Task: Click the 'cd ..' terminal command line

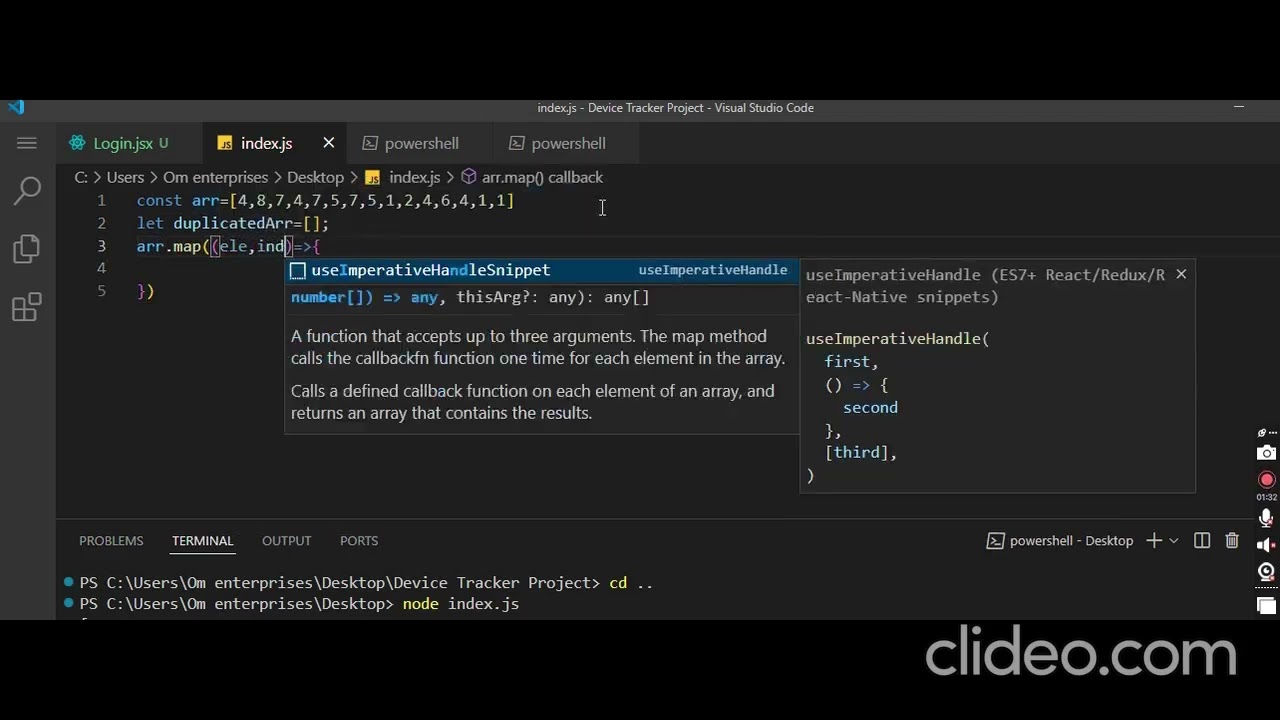Action: [x=631, y=583]
